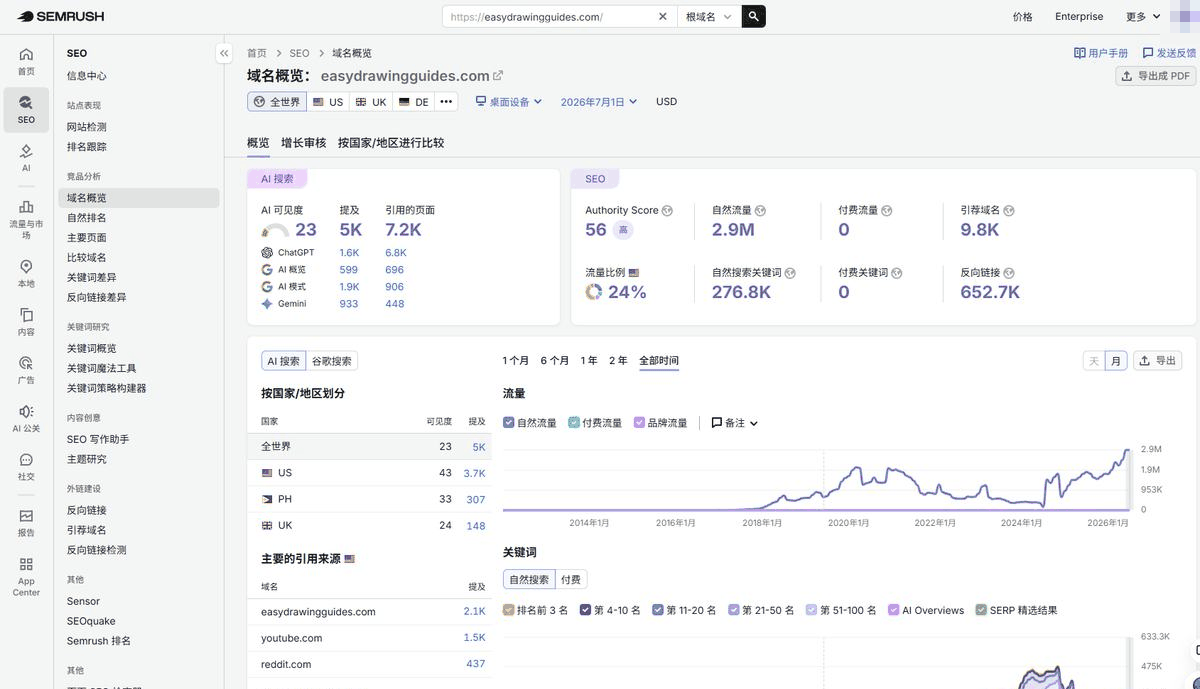Viewport: 1200px width, 689px height.
Task: Click the search magnifier button
Action: click(755, 17)
